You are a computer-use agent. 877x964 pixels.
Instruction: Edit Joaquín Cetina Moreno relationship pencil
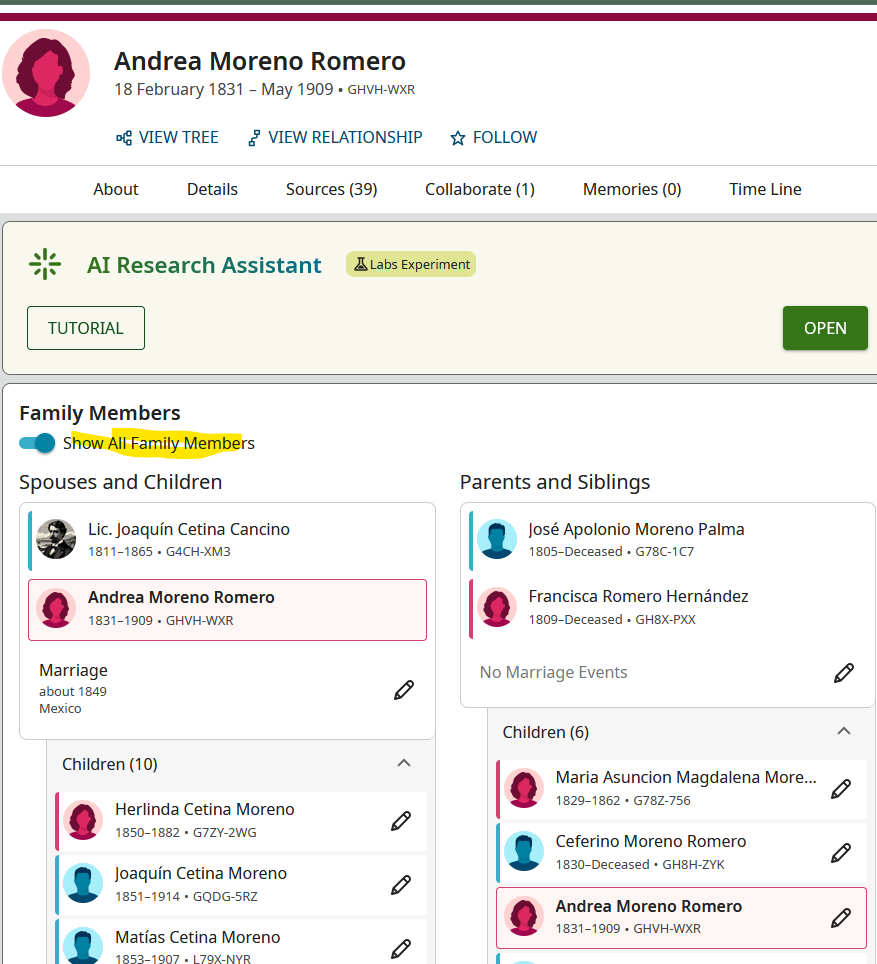point(401,885)
